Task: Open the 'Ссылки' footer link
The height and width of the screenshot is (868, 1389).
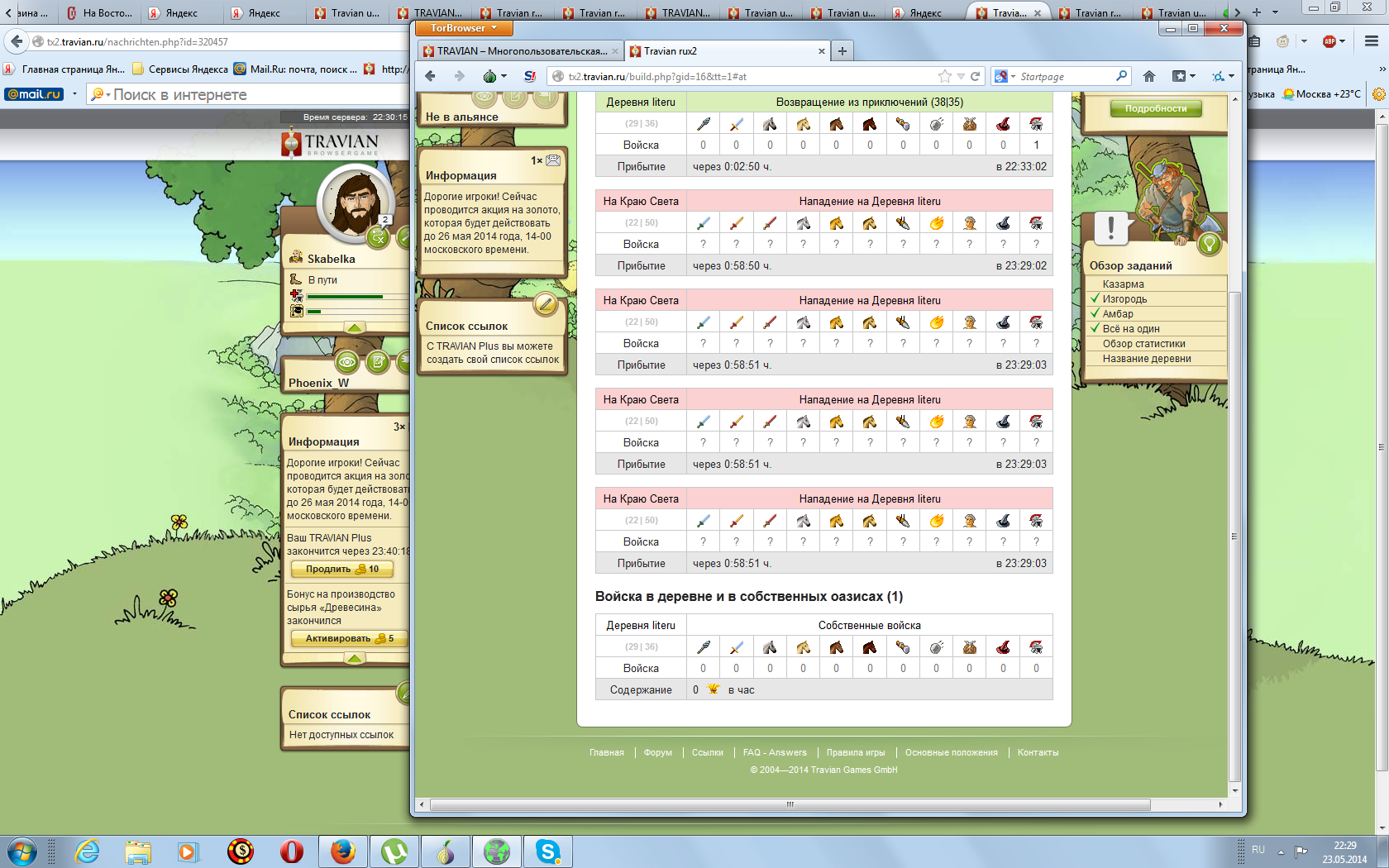Action: tap(708, 752)
